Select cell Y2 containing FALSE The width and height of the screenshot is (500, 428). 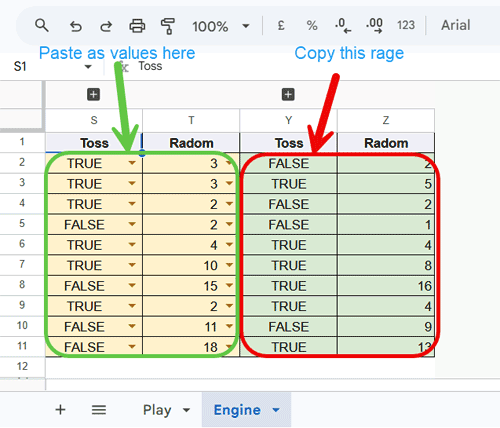288,163
